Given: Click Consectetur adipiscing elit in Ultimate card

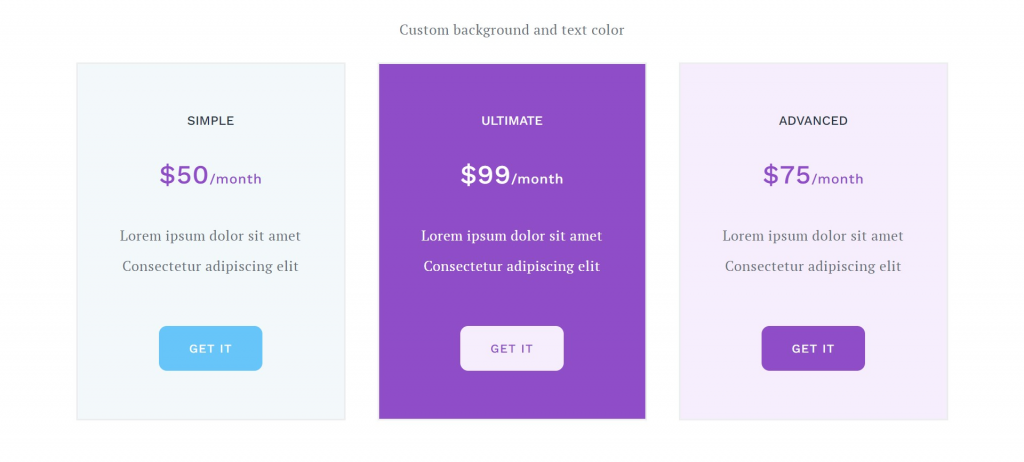Looking at the screenshot, I should click(x=512, y=267).
